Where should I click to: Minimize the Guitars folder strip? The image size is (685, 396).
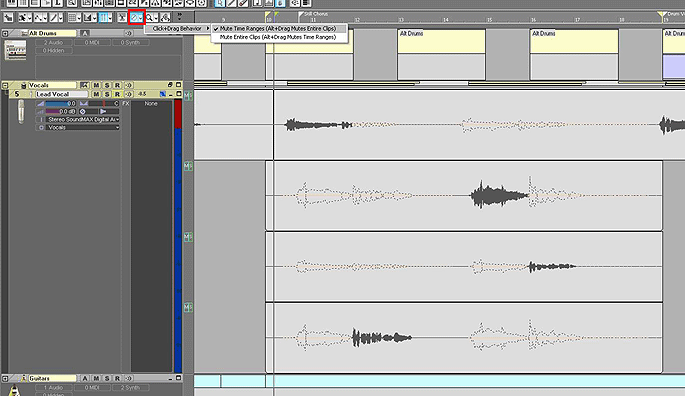pyautogui.click(x=170, y=379)
